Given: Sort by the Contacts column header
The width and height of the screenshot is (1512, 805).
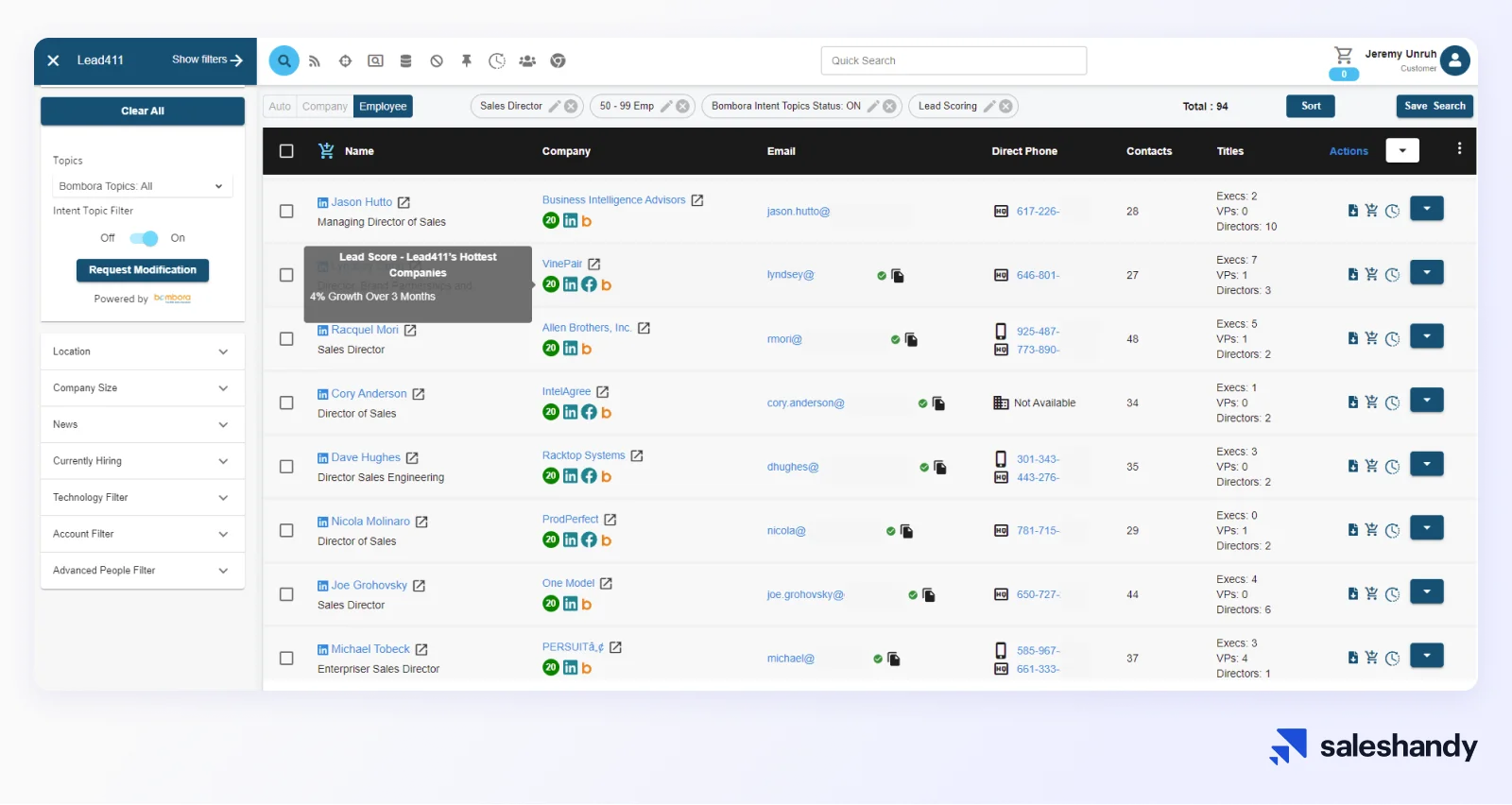Looking at the screenshot, I should click(1149, 151).
